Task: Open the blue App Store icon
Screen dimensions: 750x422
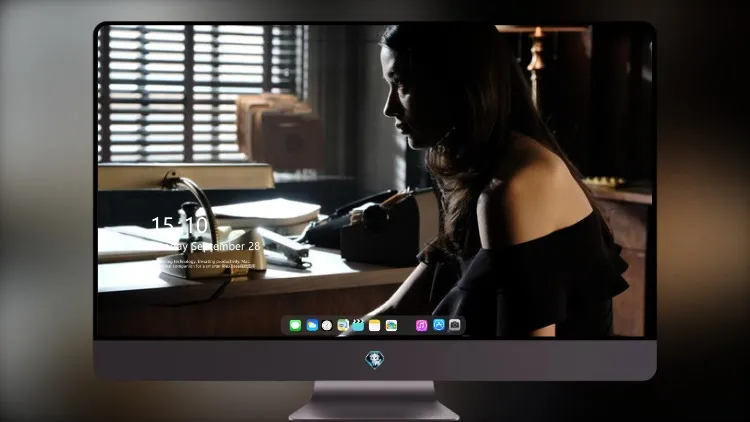Action: 439,325
